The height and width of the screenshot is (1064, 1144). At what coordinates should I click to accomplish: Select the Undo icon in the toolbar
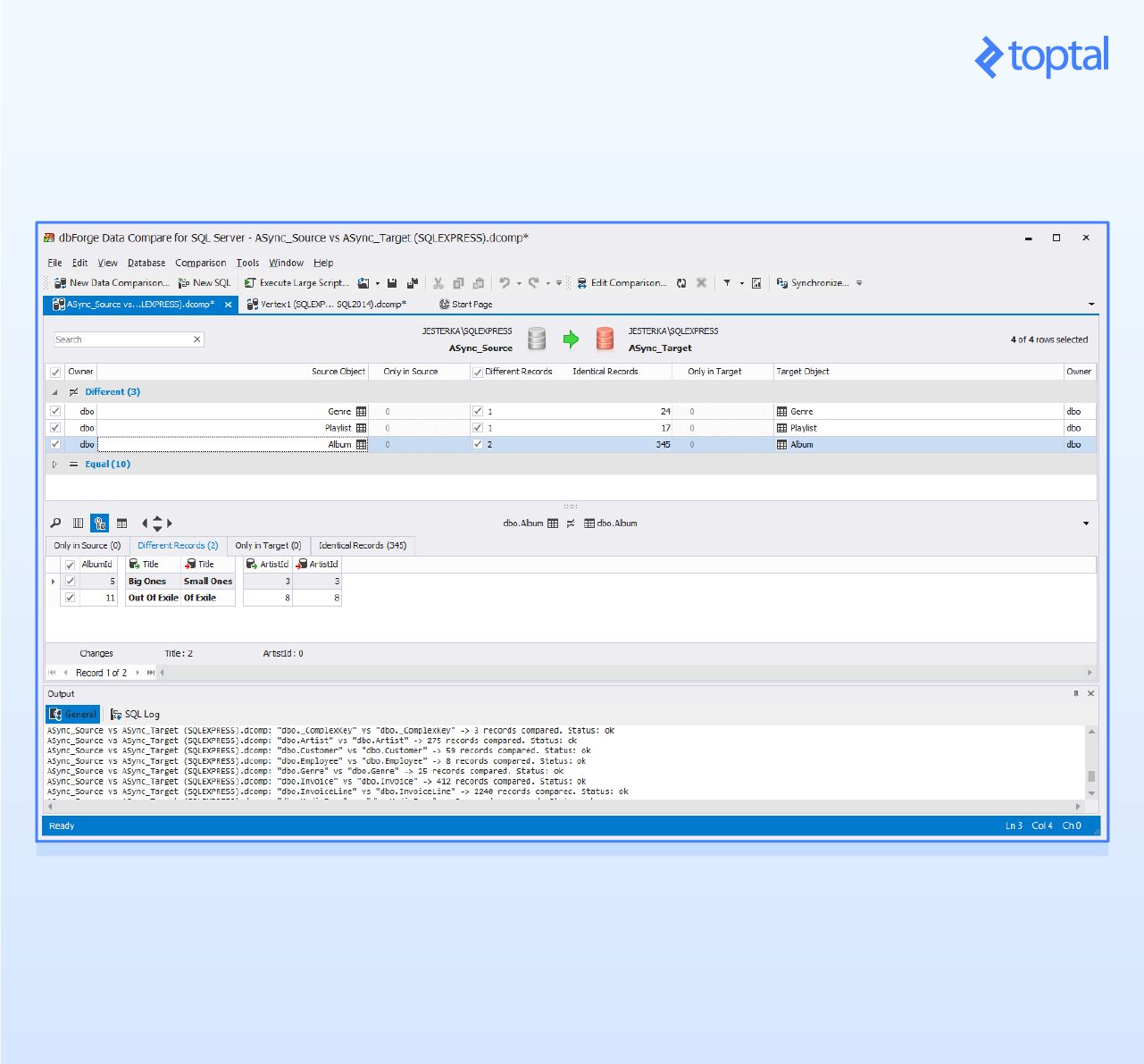coord(505,282)
